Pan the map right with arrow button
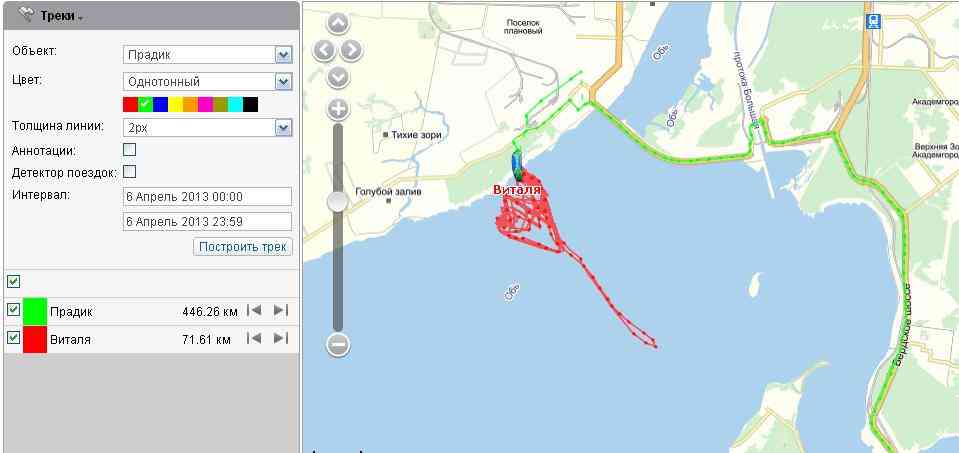 [x=351, y=50]
